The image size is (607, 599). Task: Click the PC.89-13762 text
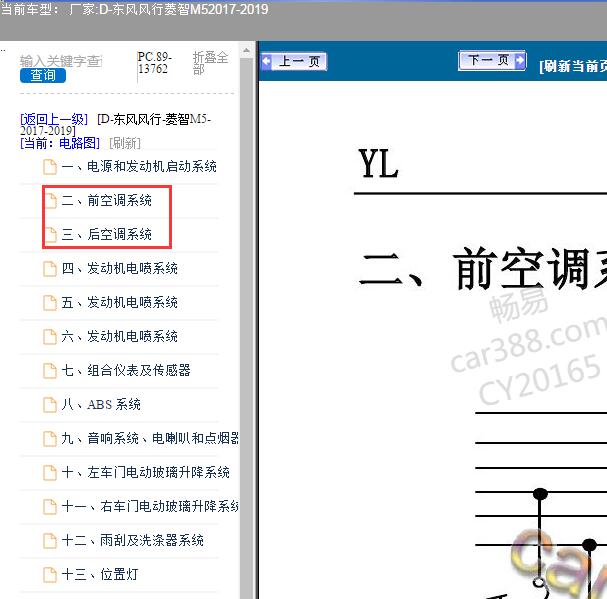click(x=154, y=63)
